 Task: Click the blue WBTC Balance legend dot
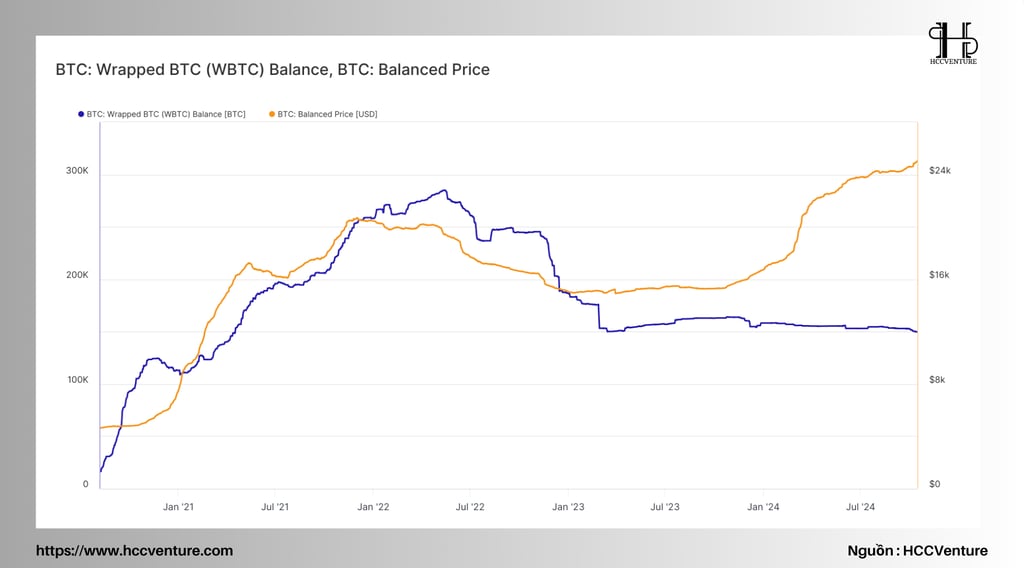click(x=81, y=114)
